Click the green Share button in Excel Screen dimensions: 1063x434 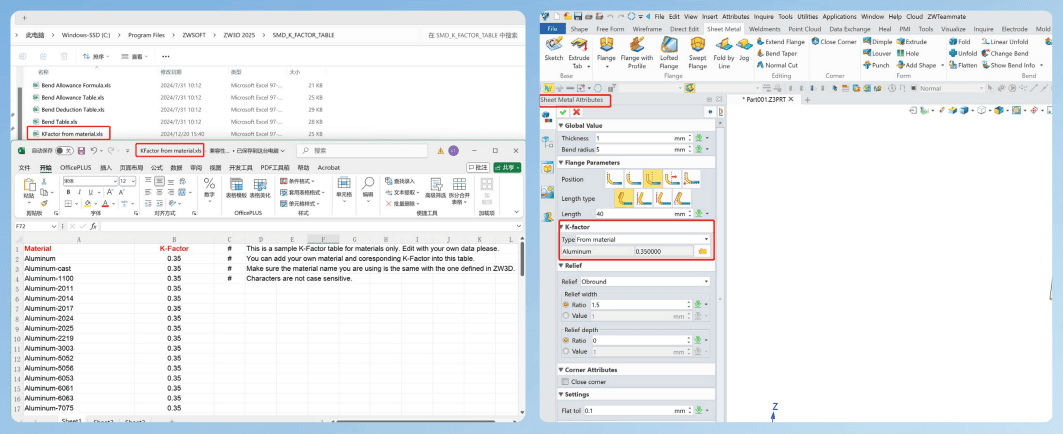click(x=508, y=167)
